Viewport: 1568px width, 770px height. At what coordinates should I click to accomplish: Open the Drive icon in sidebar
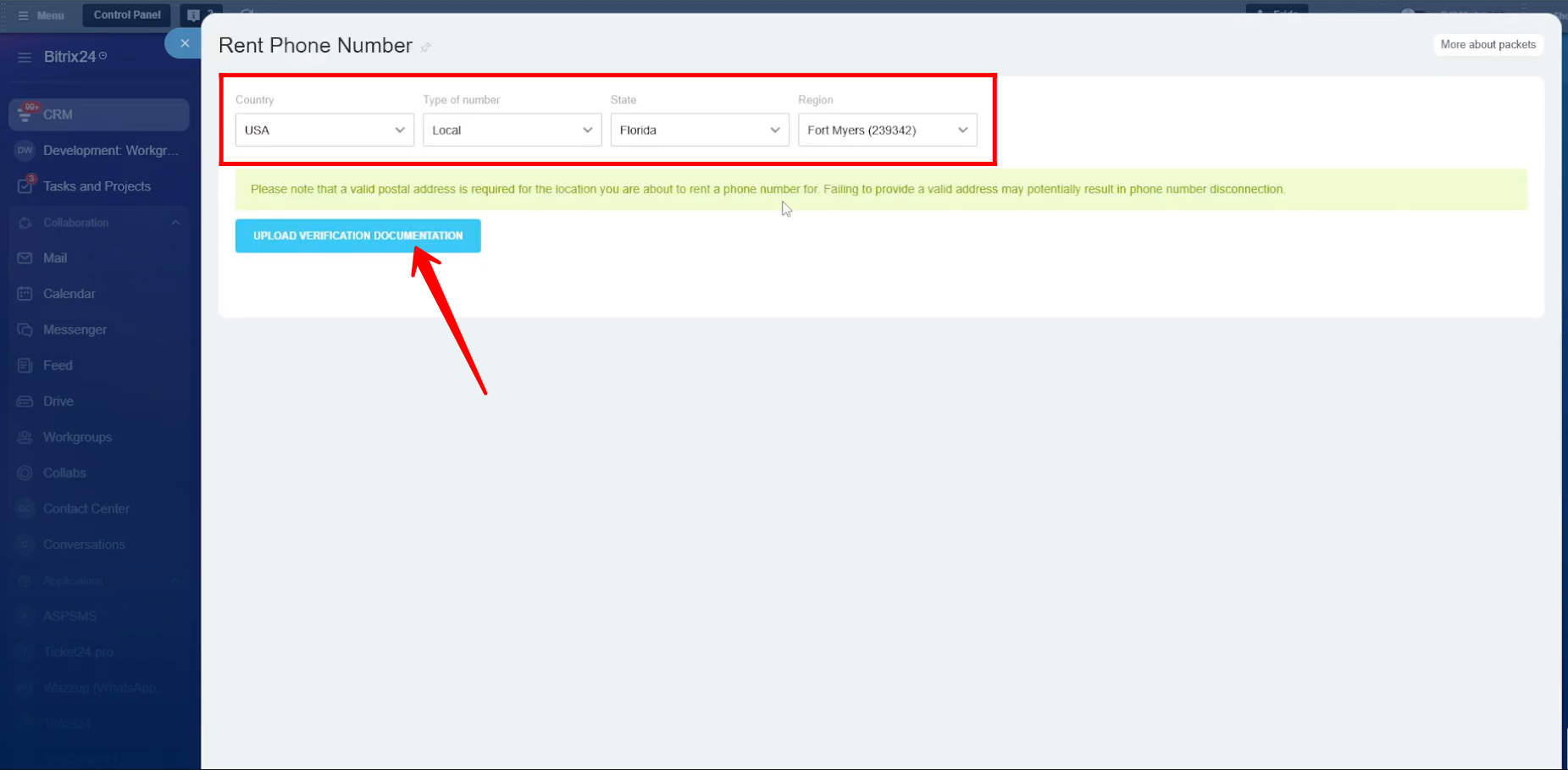25,402
